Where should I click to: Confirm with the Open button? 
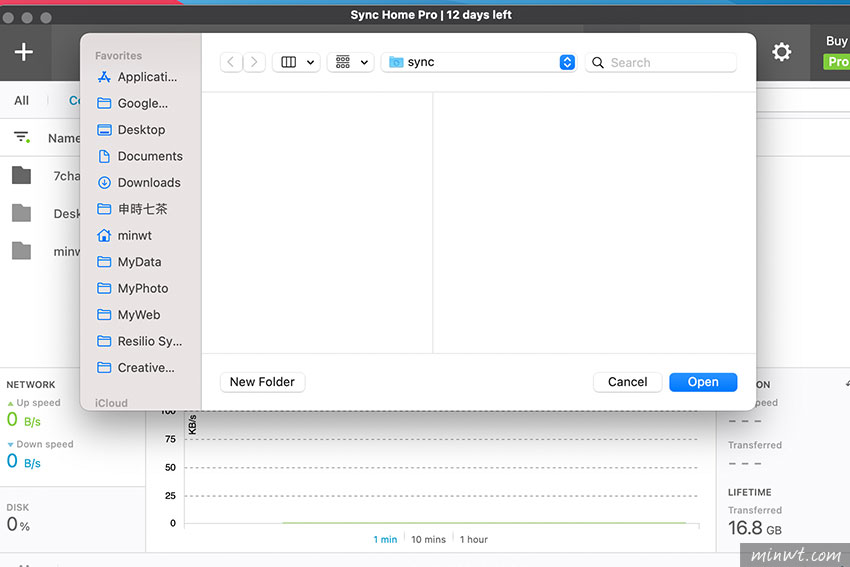(x=703, y=382)
